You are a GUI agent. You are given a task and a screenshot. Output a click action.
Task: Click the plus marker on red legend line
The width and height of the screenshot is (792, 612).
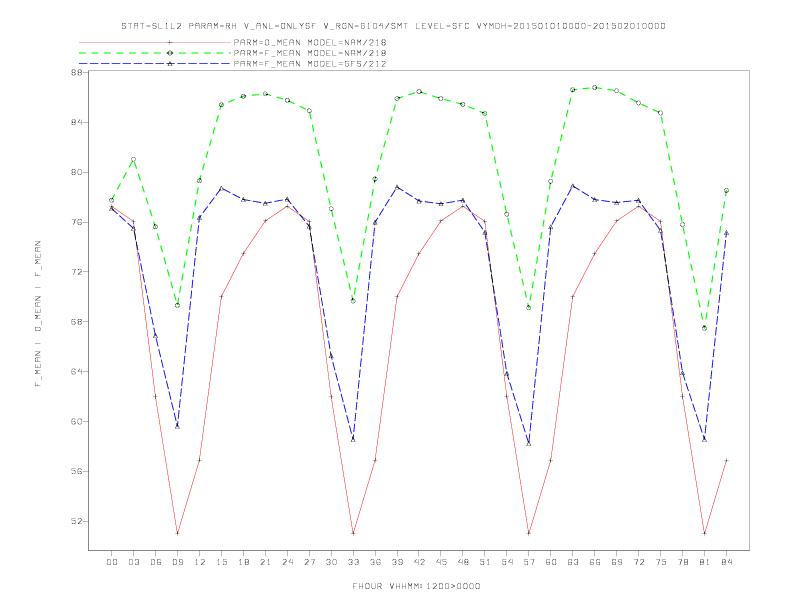(170, 42)
